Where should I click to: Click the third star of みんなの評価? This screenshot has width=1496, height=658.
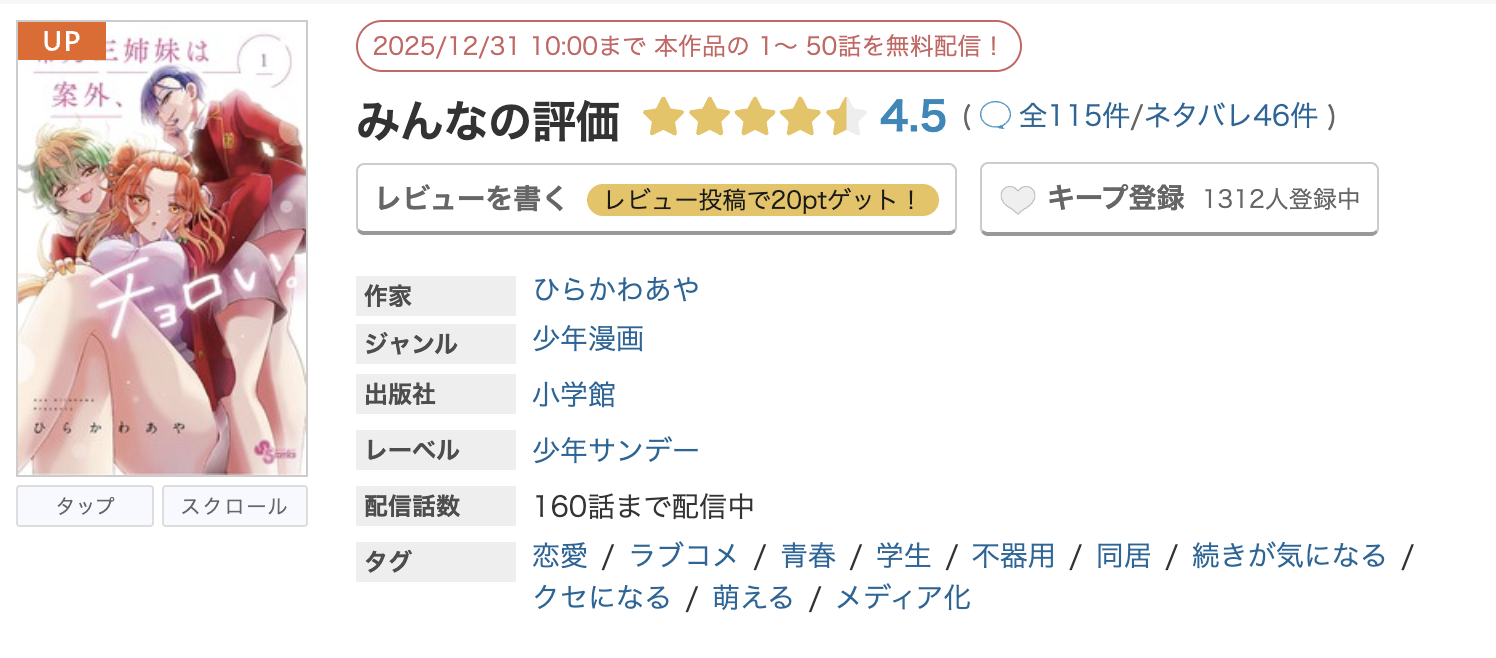[x=756, y=117]
